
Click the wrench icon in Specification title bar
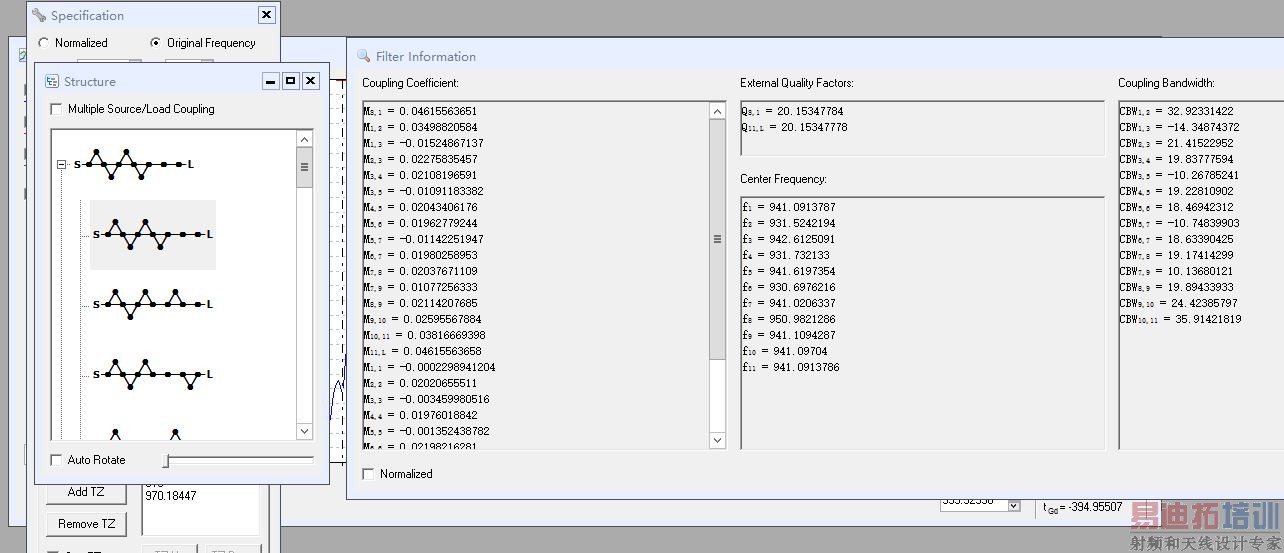coord(39,15)
